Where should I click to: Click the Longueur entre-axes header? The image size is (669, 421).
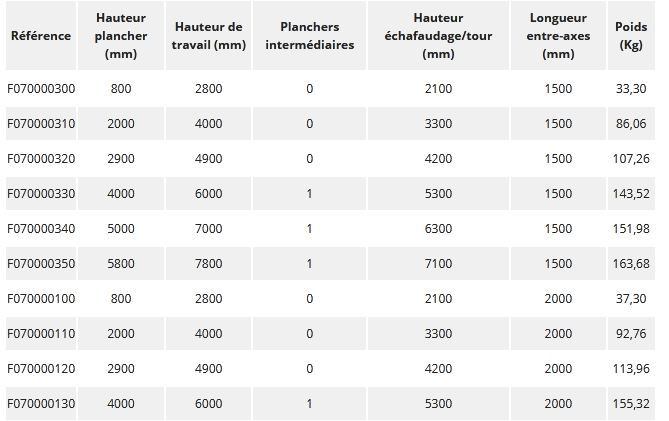coord(558,36)
